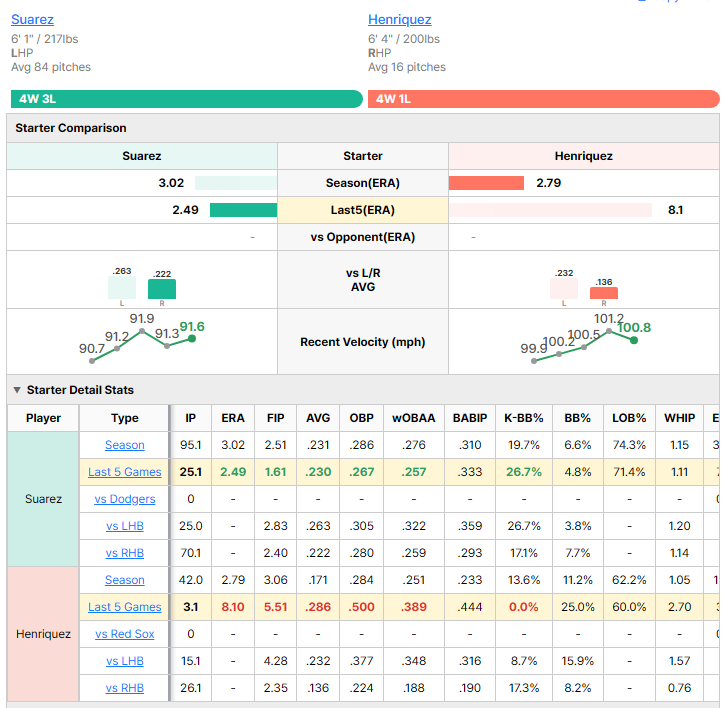
Task: Click the BABIP column header
Action: tap(470, 418)
